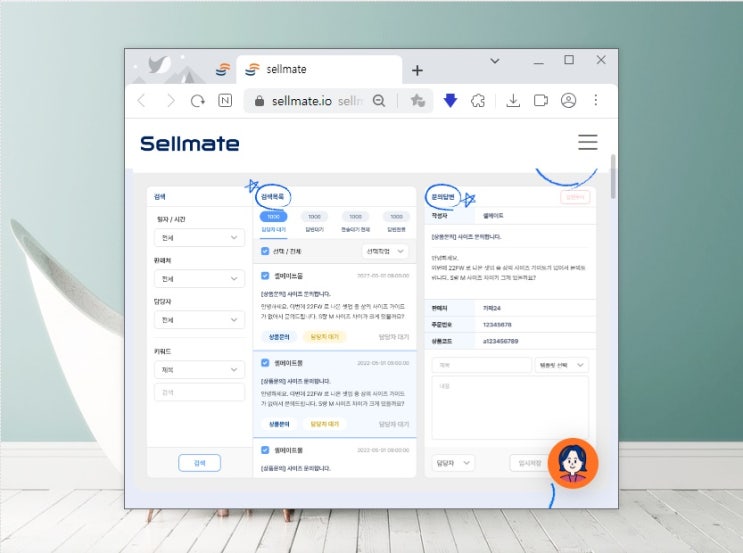Click the Sellmate logo
Image resolution: width=743 pixels, height=553 pixels.
tap(190, 144)
